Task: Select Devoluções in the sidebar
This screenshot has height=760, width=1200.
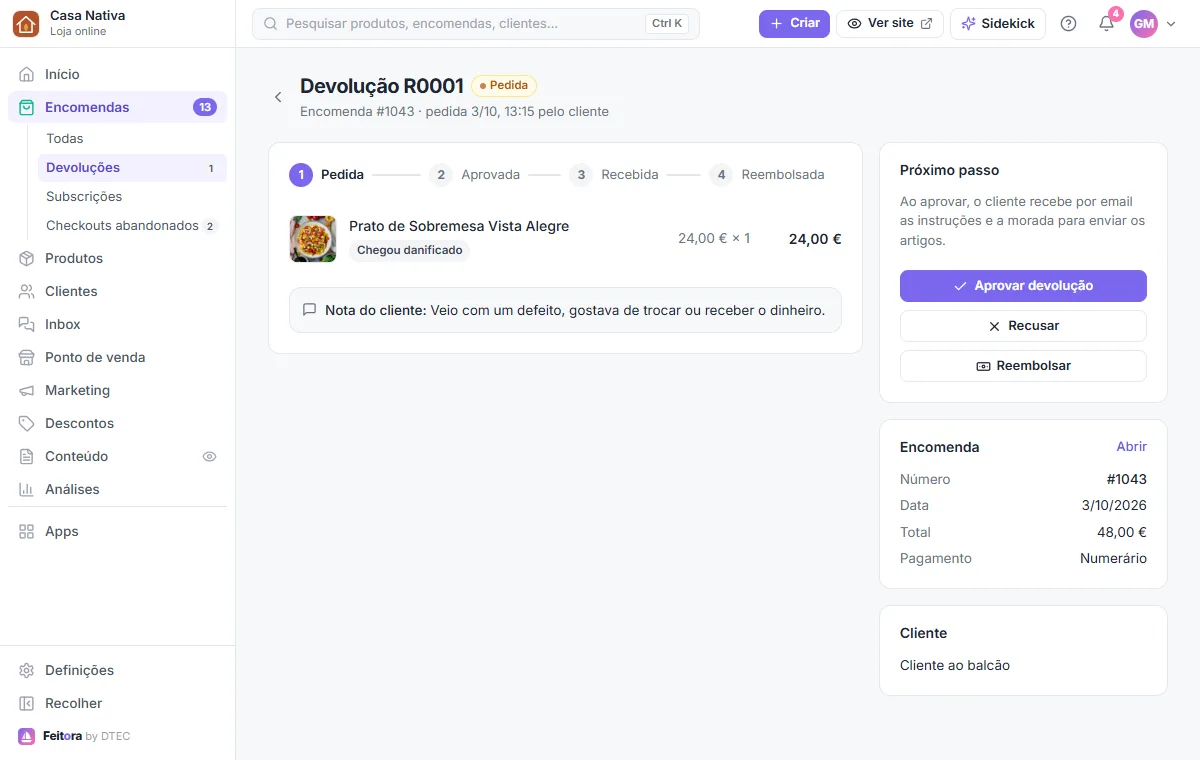Action: point(132,168)
